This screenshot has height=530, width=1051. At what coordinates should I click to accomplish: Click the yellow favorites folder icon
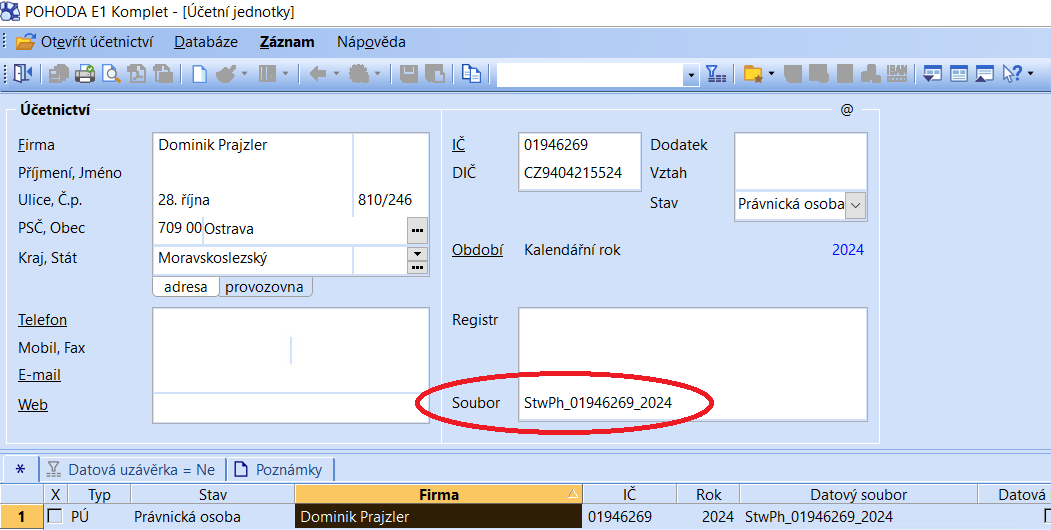click(754, 74)
